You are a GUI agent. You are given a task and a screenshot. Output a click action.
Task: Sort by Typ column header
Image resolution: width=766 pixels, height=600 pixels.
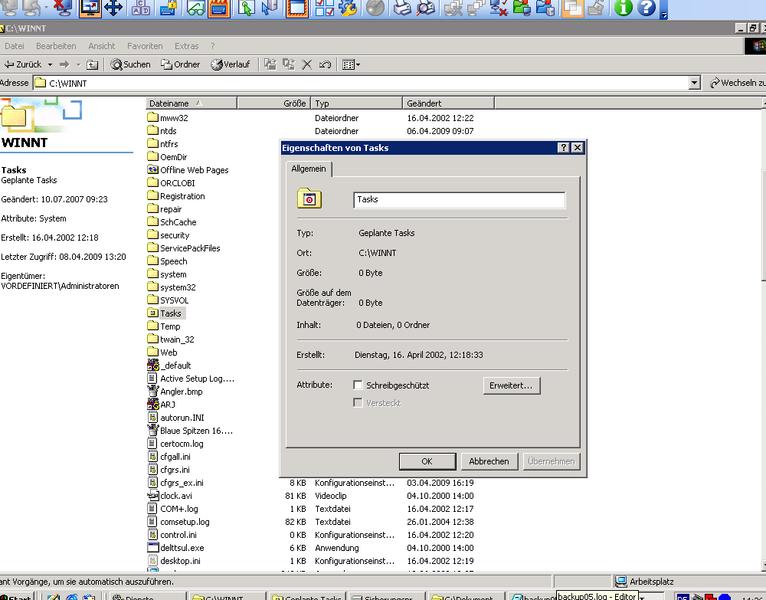(x=357, y=103)
